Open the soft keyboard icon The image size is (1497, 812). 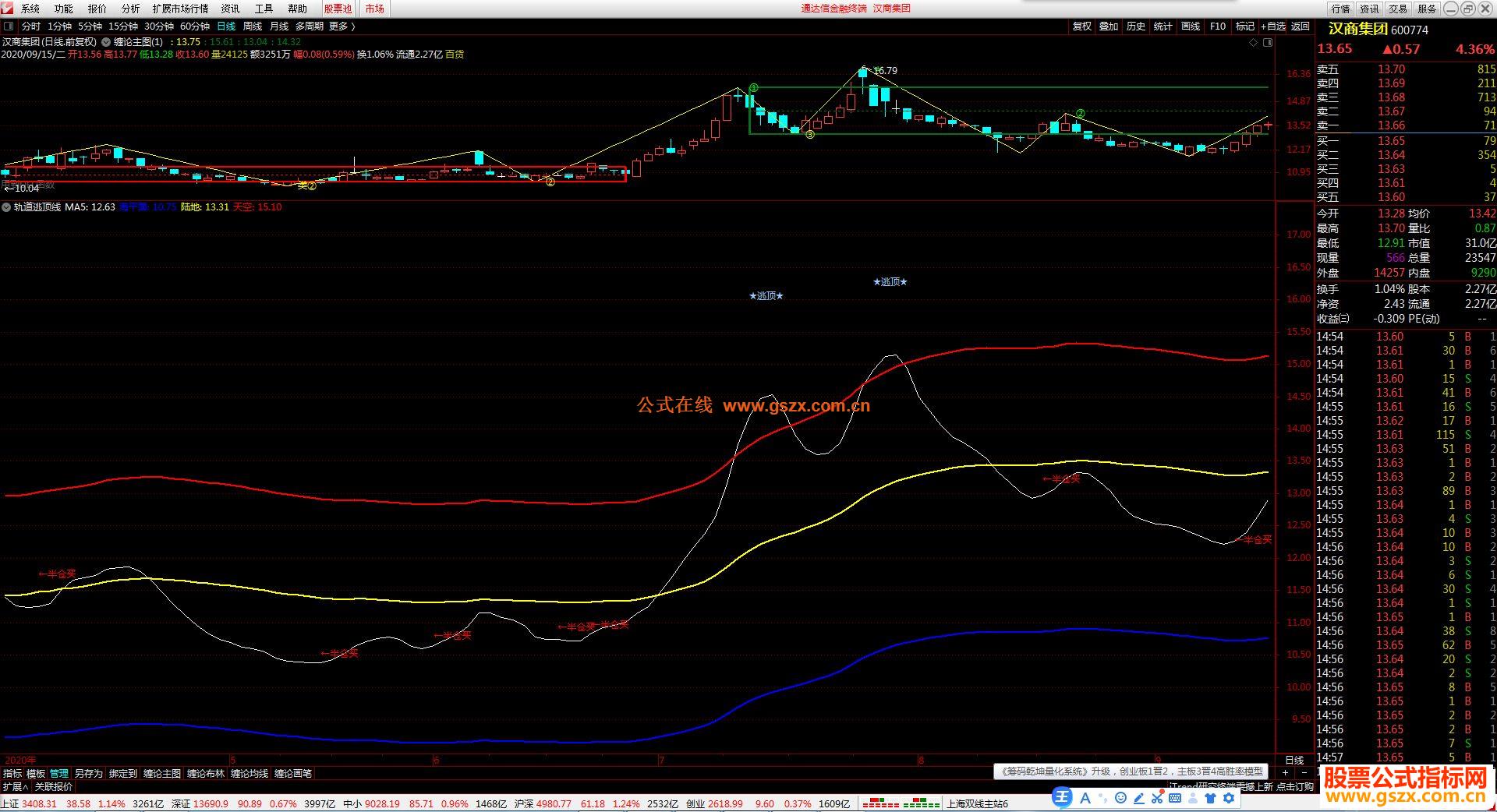1175,798
